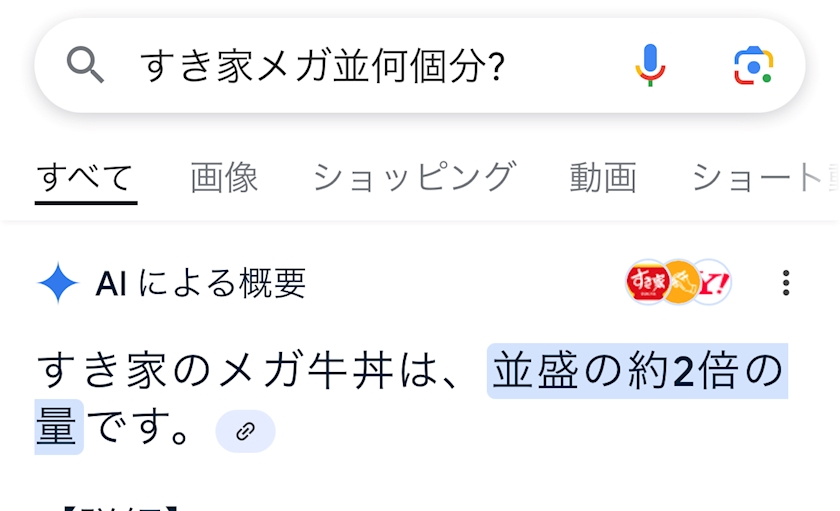This screenshot has height=511, width=840.
Task: Click the highlighted text 並盛の約2倍の
Action: click(637, 371)
